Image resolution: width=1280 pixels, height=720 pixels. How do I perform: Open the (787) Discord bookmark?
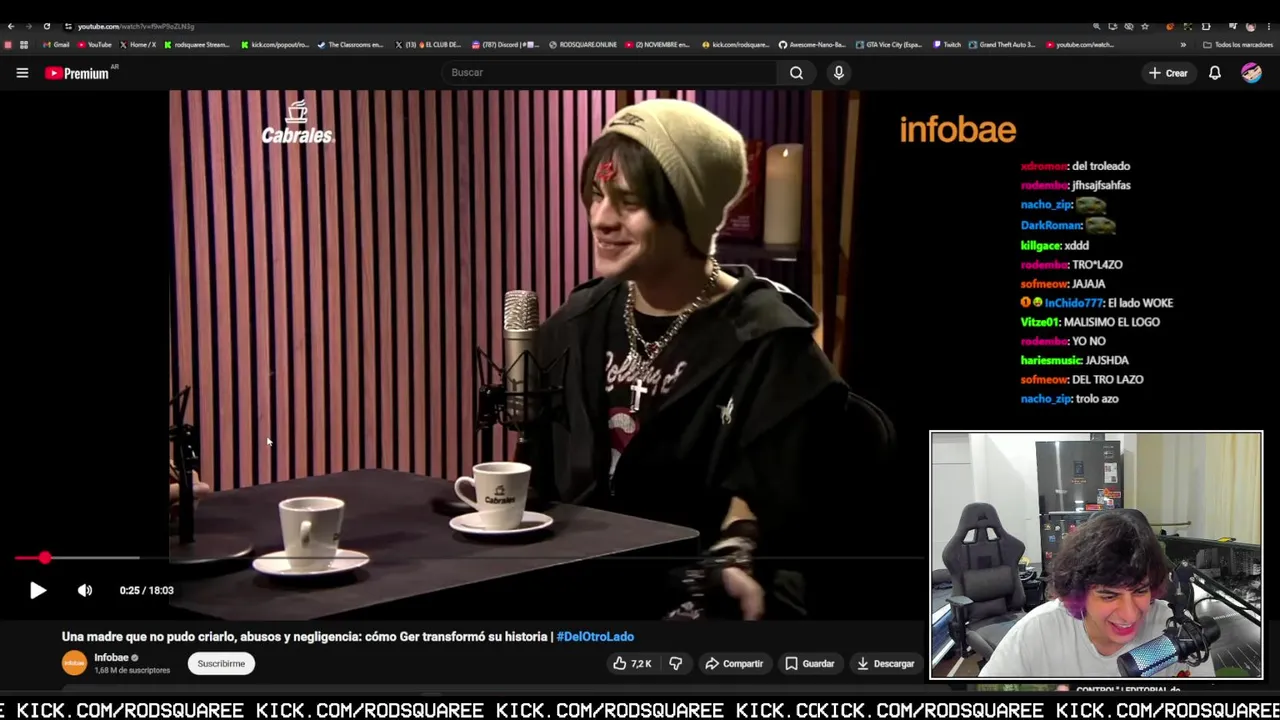[x=505, y=45]
